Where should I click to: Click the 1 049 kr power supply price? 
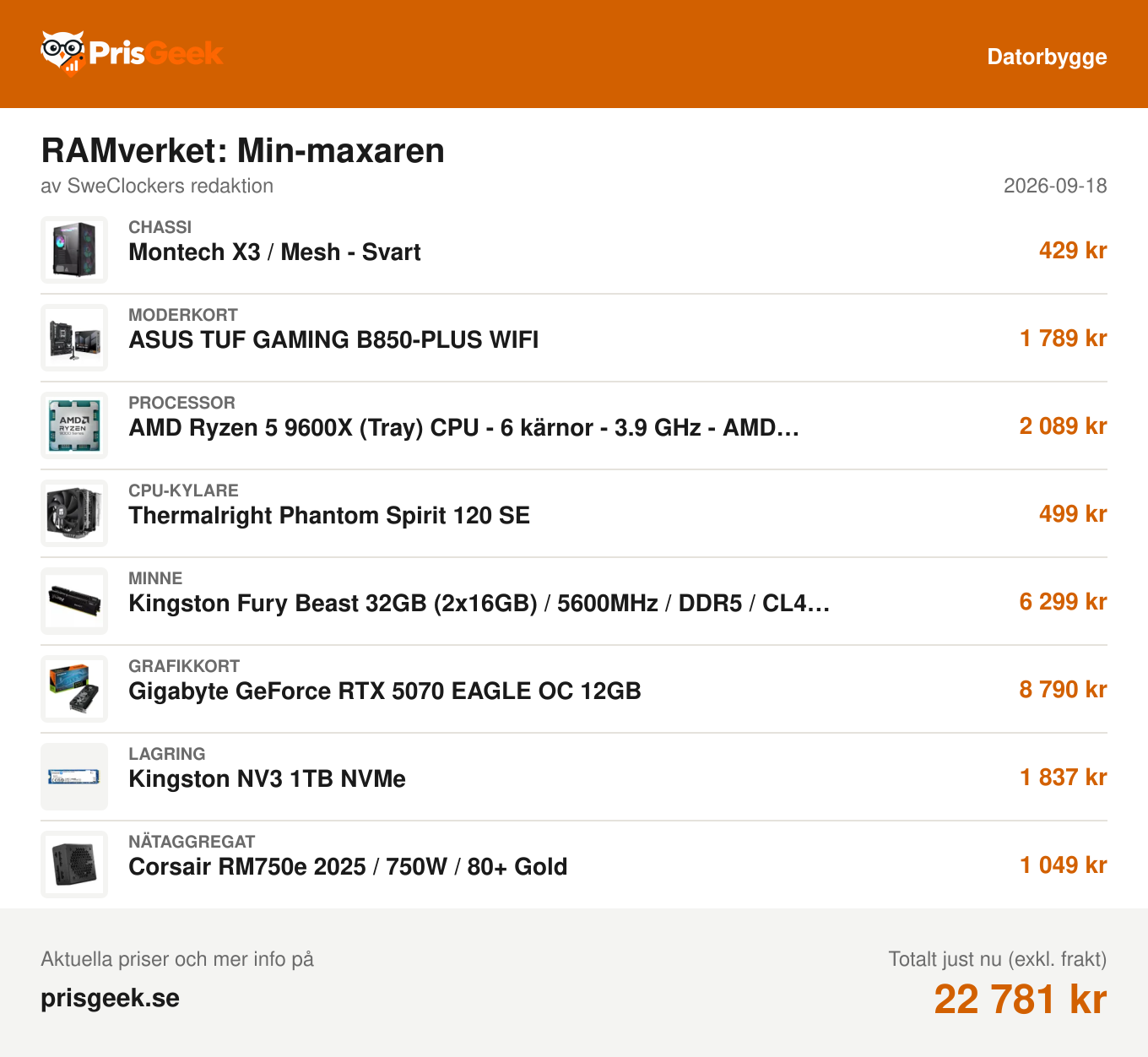[1064, 865]
